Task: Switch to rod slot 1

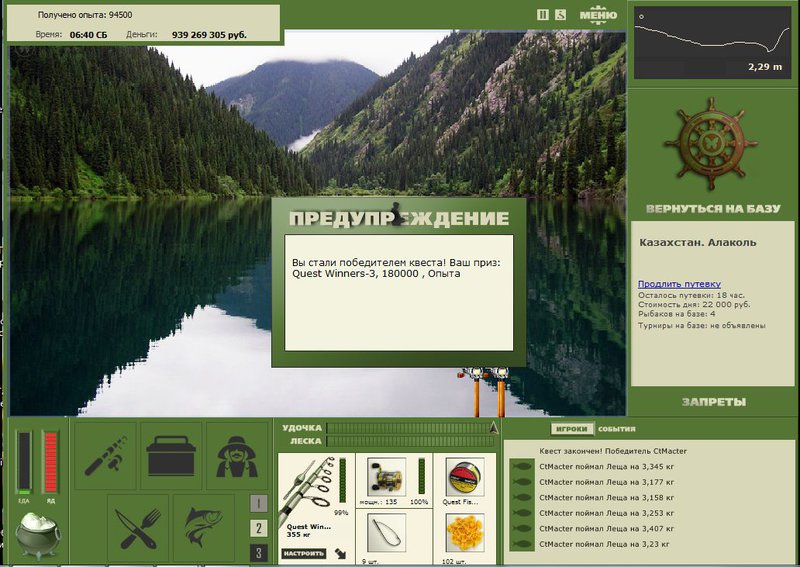Action: 259,504
